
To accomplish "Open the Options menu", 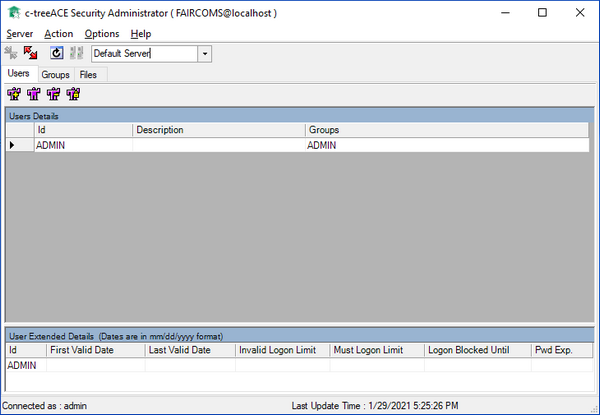I will click(x=102, y=34).
